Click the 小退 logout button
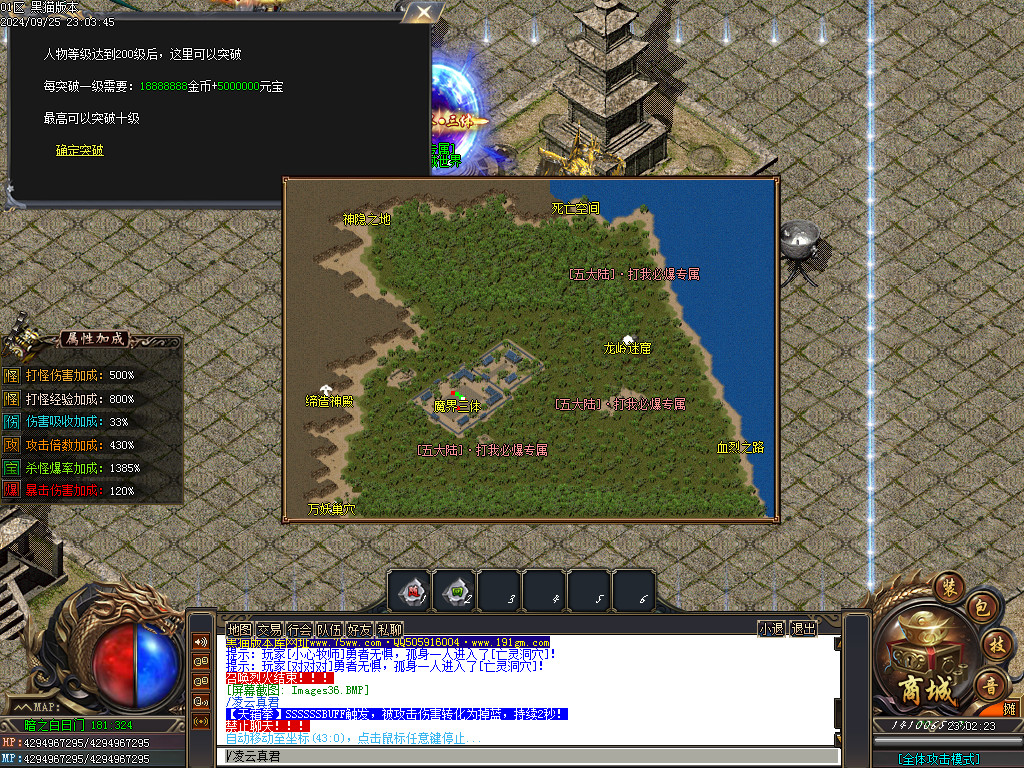Viewport: 1024px width, 768px height. (771, 629)
